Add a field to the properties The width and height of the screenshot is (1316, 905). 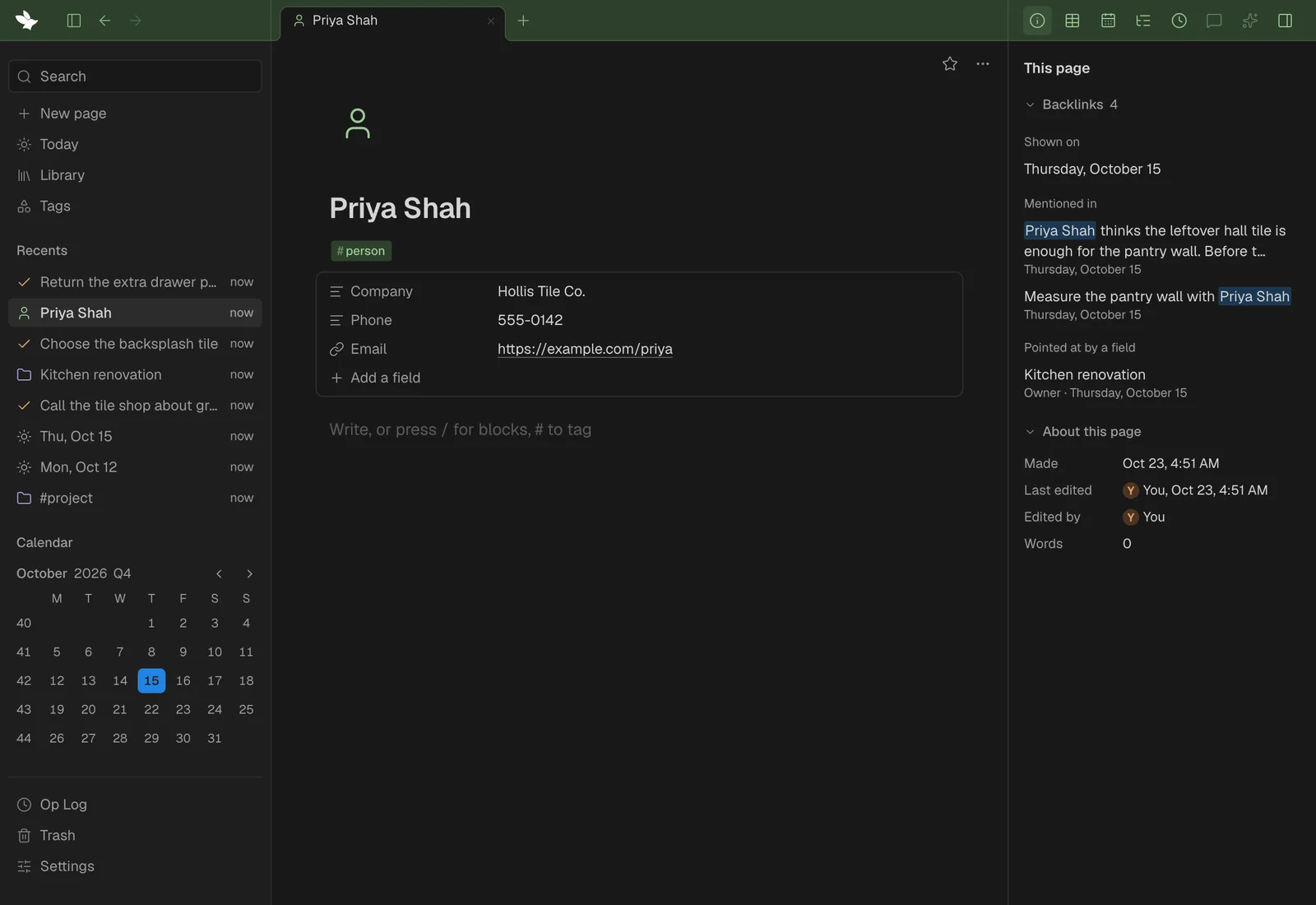(x=376, y=378)
